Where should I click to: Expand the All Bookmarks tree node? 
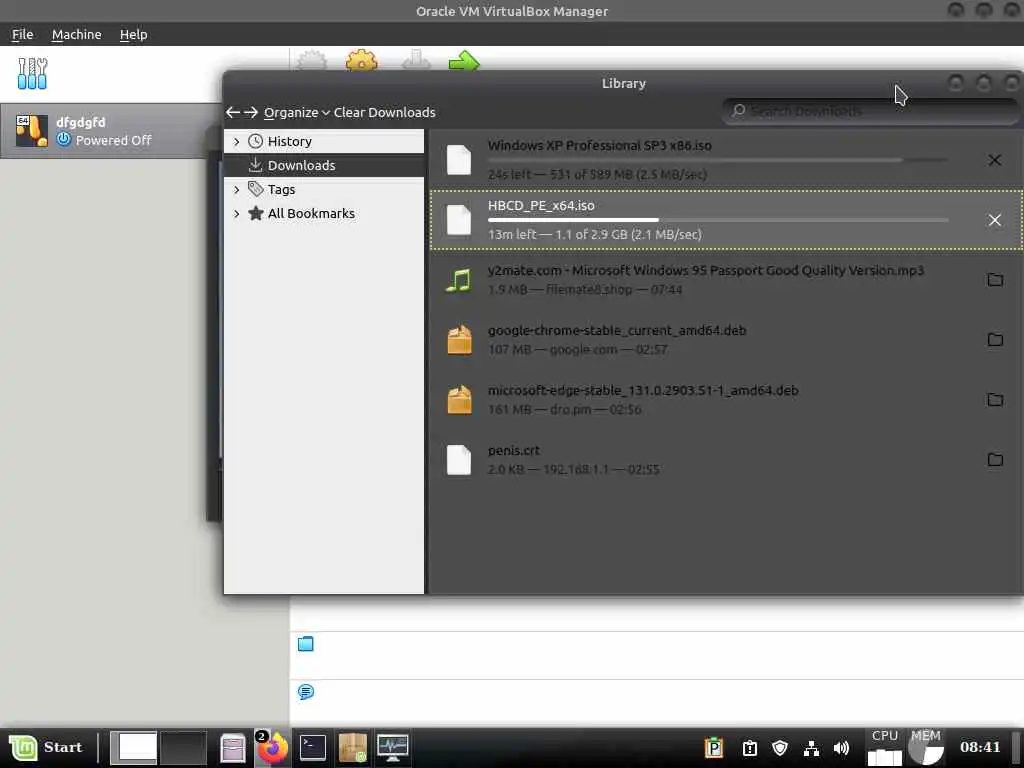coord(236,214)
